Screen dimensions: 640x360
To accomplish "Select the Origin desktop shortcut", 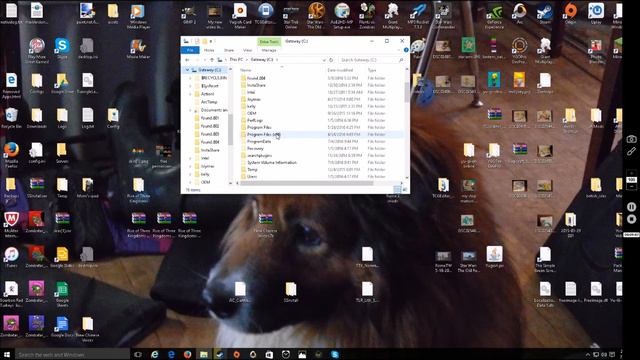I will click(571, 14).
